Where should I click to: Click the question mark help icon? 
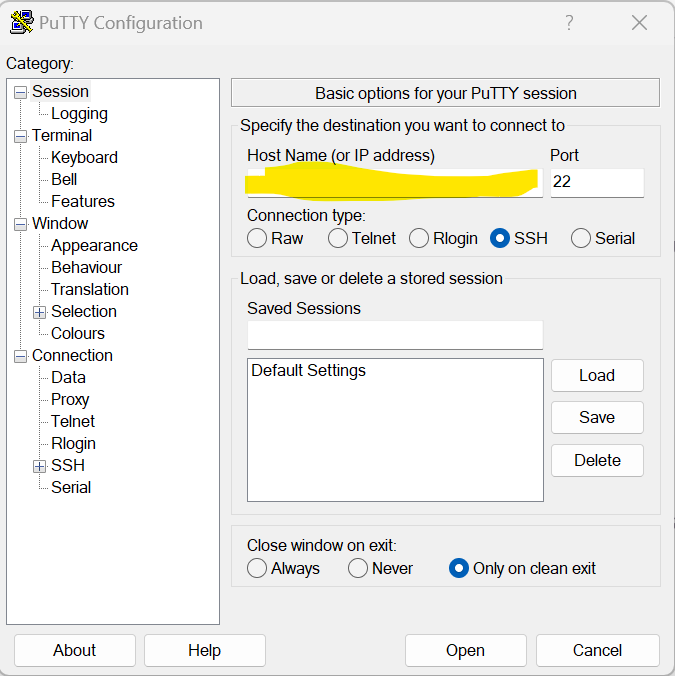(x=569, y=22)
